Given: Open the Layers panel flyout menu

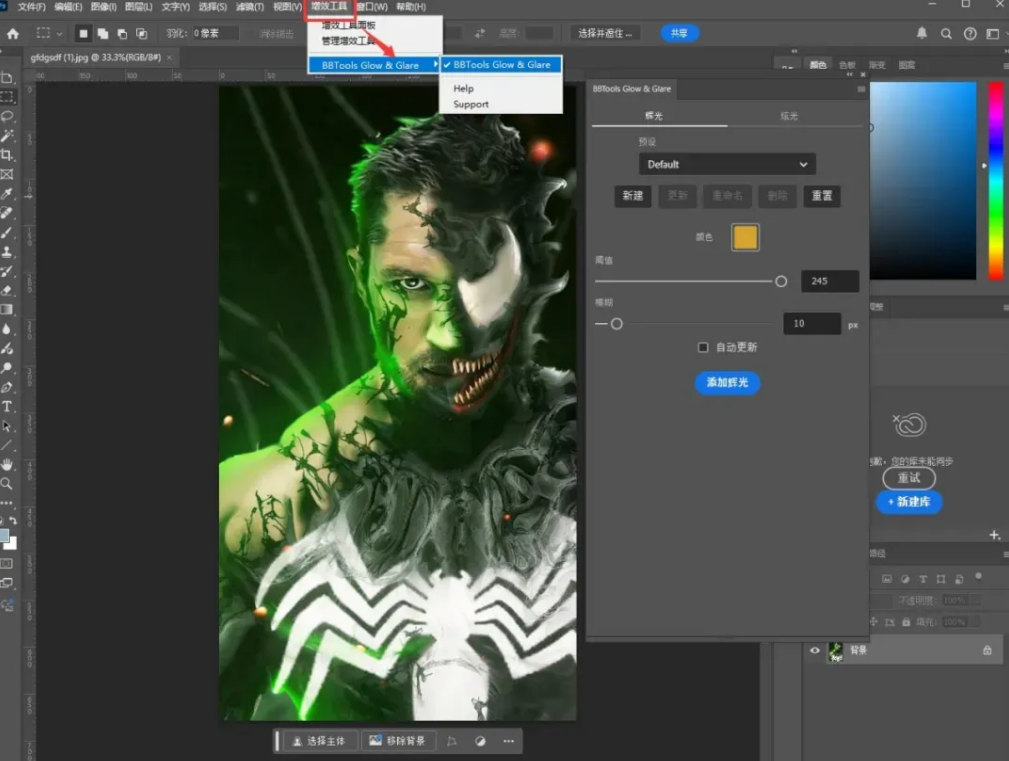Looking at the screenshot, I should point(1005,554).
